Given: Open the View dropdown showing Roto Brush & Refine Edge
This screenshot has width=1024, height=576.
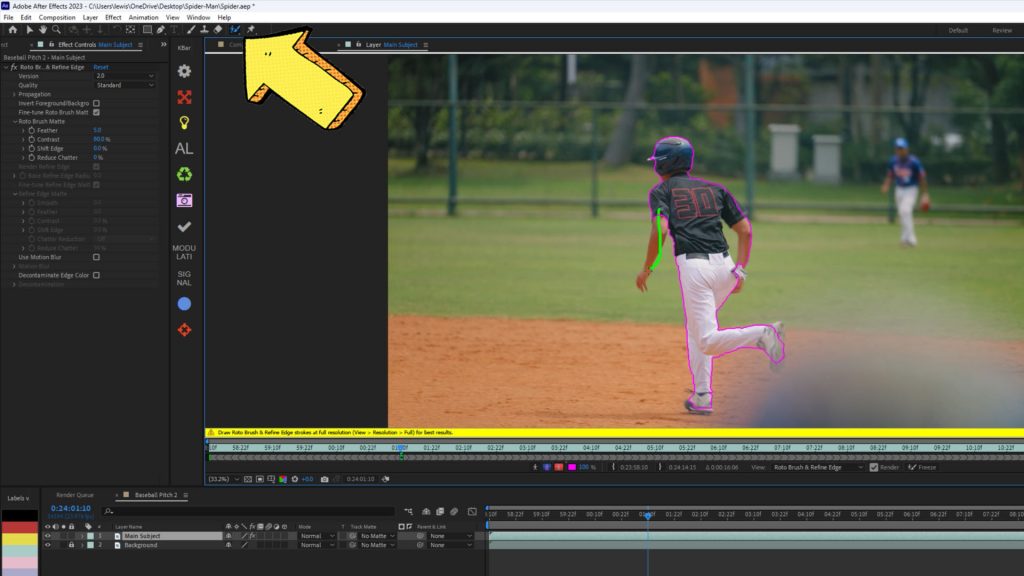Looking at the screenshot, I should [818, 468].
